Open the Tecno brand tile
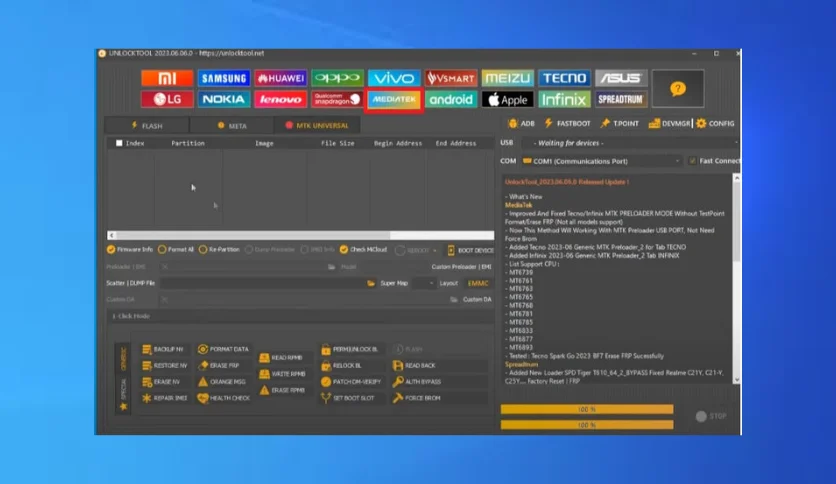Image resolution: width=836 pixels, height=484 pixels. coord(565,78)
